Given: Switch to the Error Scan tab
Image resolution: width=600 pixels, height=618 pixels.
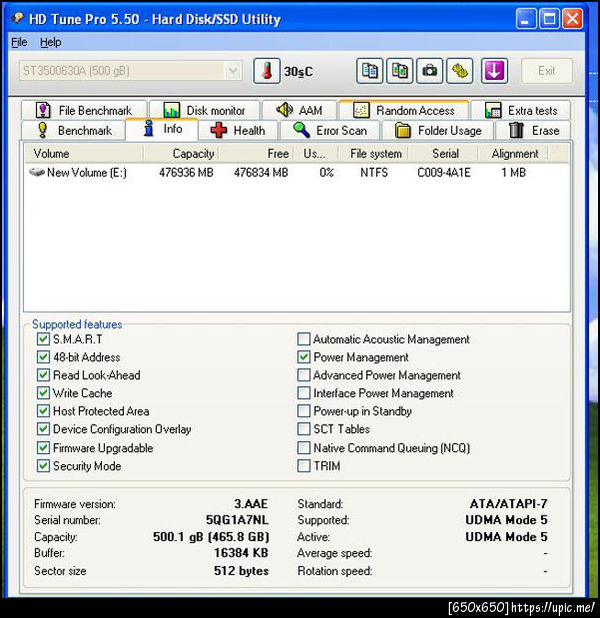Looking at the screenshot, I should click(x=330, y=130).
